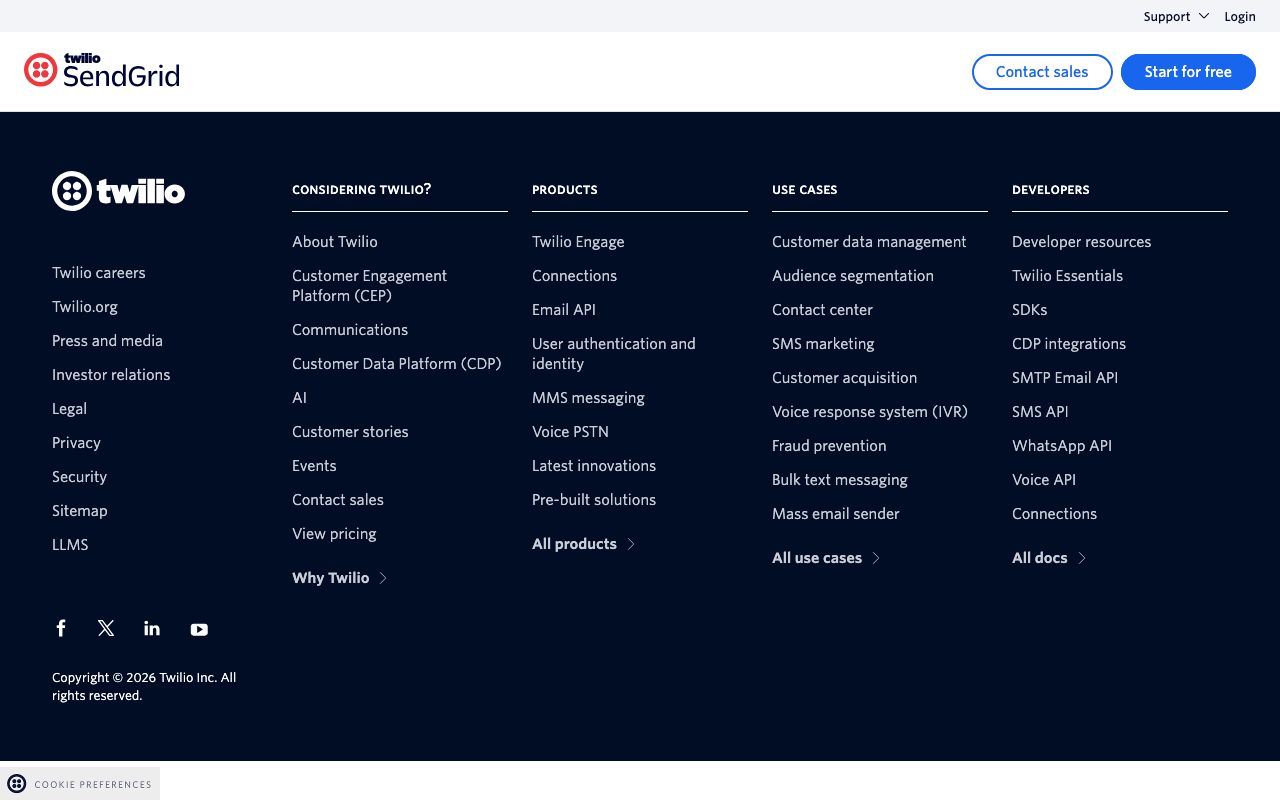Open Mass email sender link

[836, 514]
